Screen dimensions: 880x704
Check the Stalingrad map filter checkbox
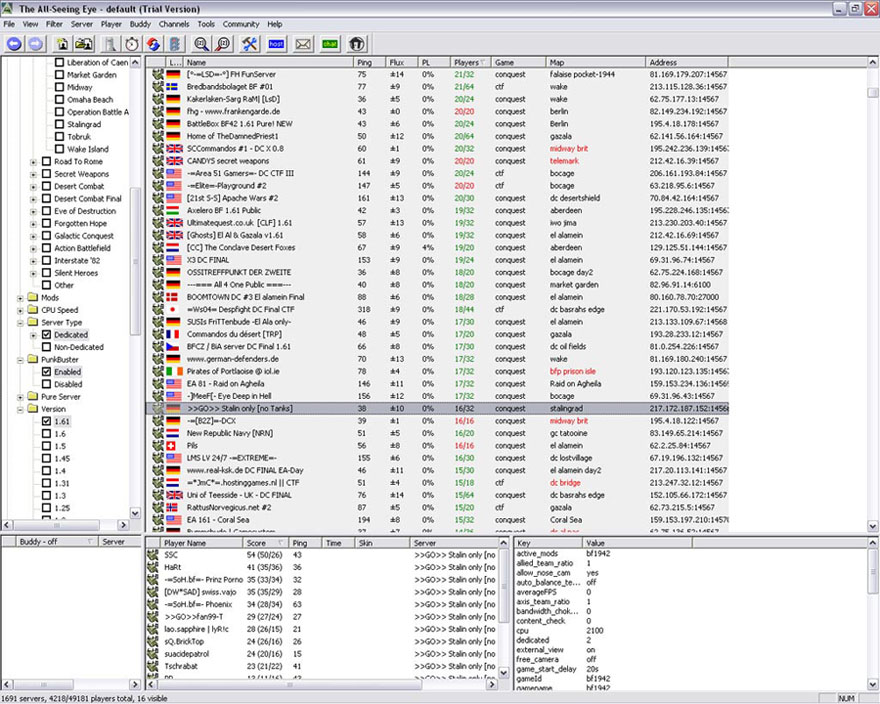[x=59, y=124]
